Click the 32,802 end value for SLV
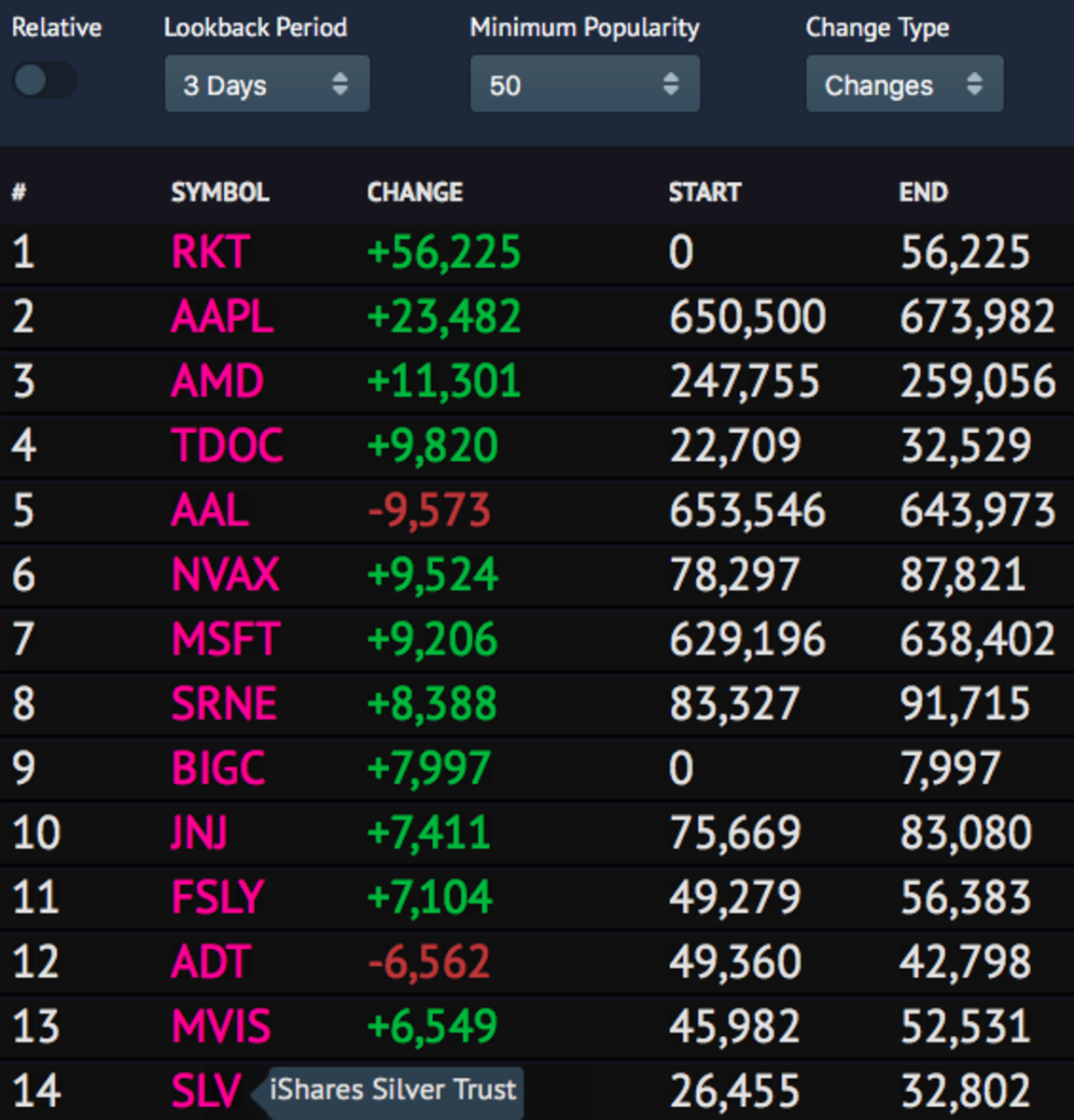 click(966, 1090)
